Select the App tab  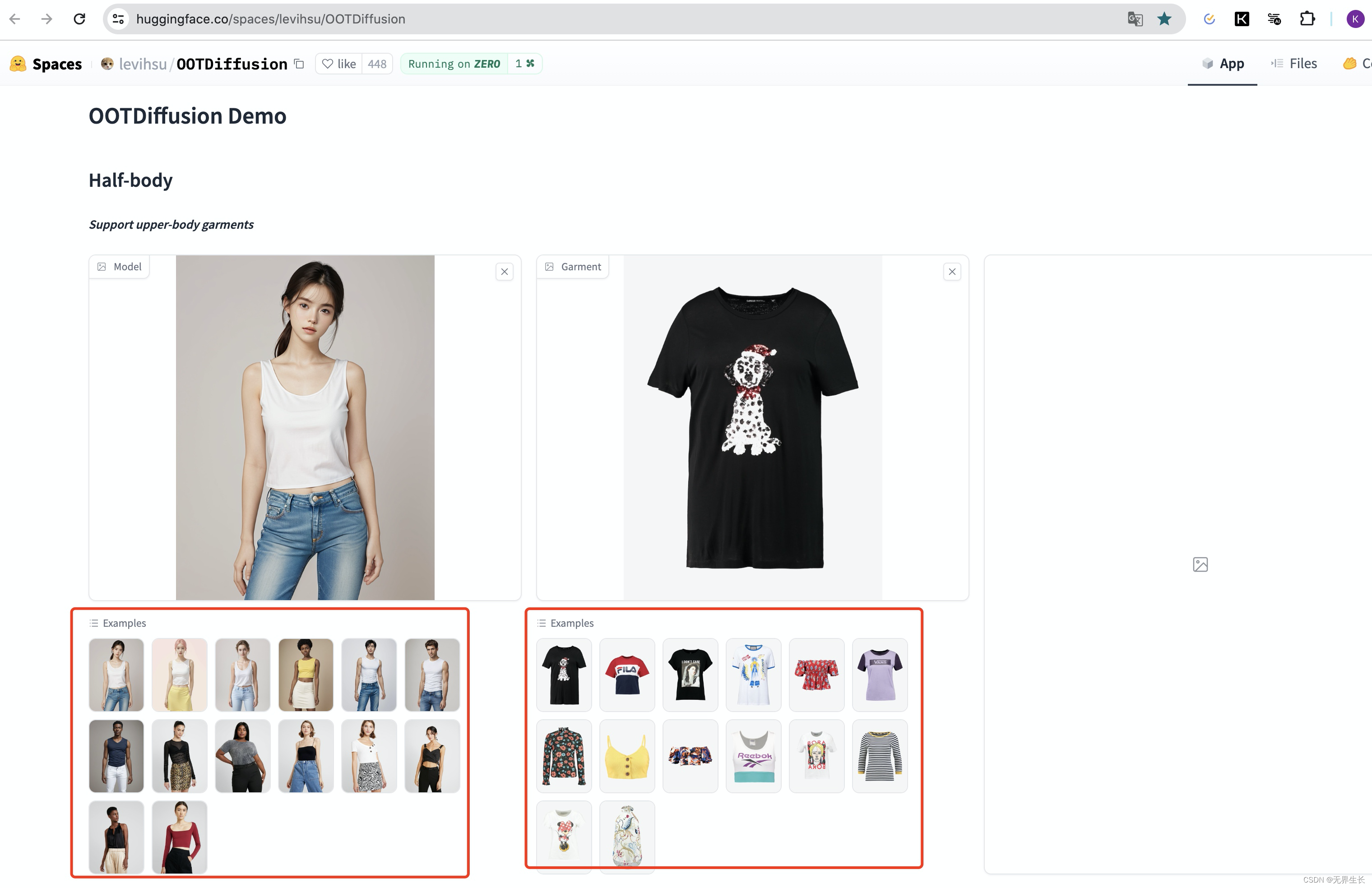(1223, 63)
